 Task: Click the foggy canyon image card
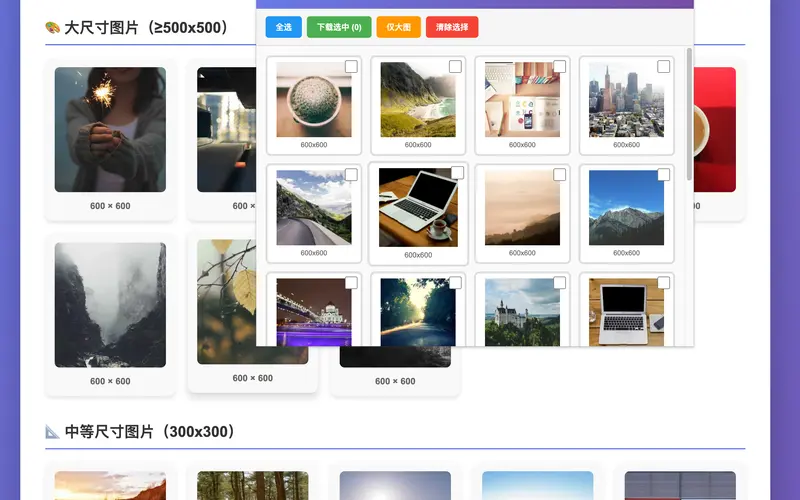click(x=110, y=304)
